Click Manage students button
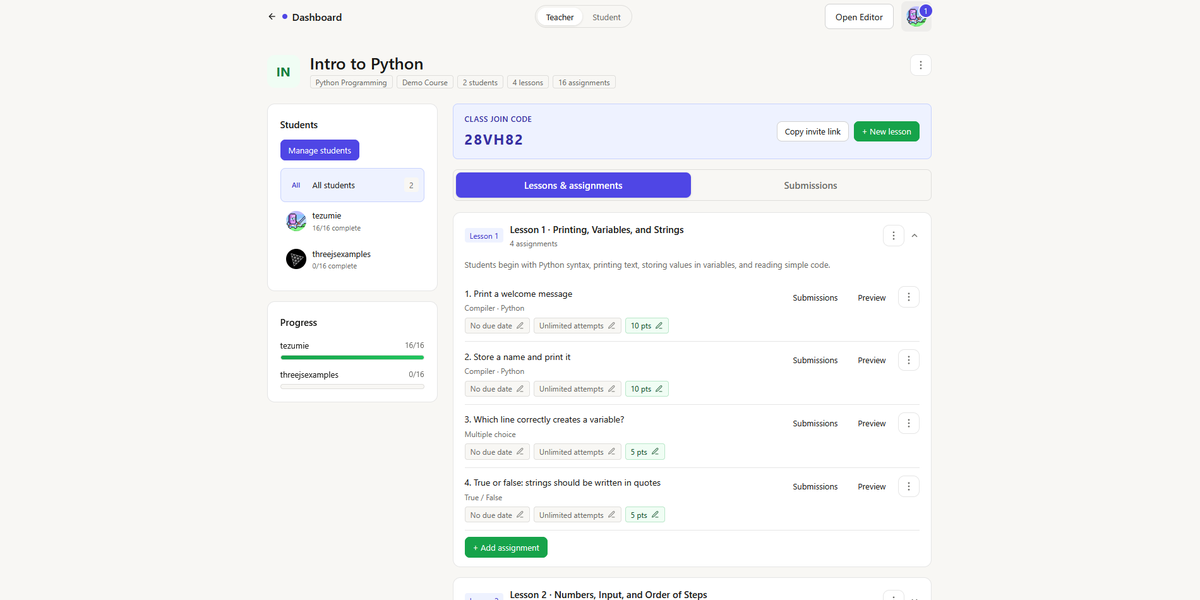 (x=319, y=150)
